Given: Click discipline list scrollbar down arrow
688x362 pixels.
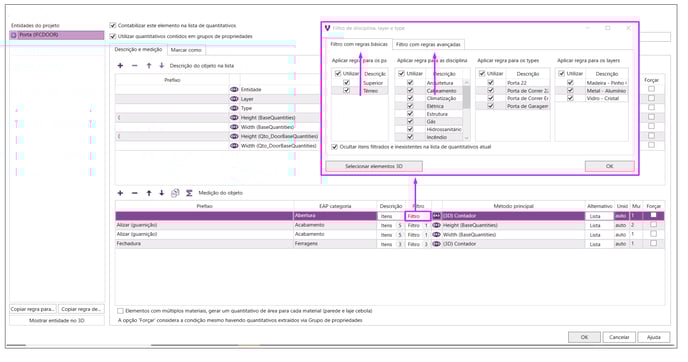Looking at the screenshot, I should pyautogui.click(x=466, y=138).
